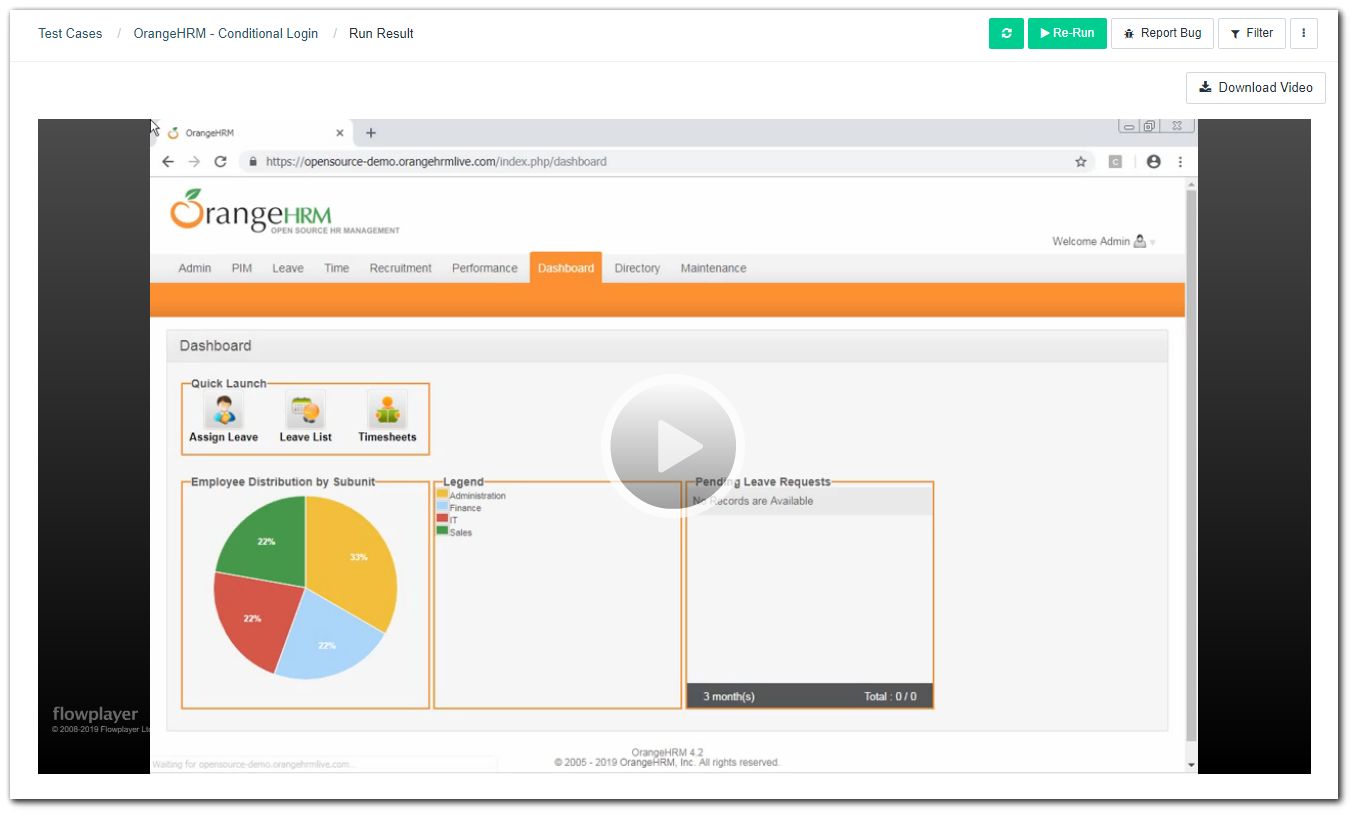
Task: Click the IT legend color swatch
Action: tap(443, 518)
